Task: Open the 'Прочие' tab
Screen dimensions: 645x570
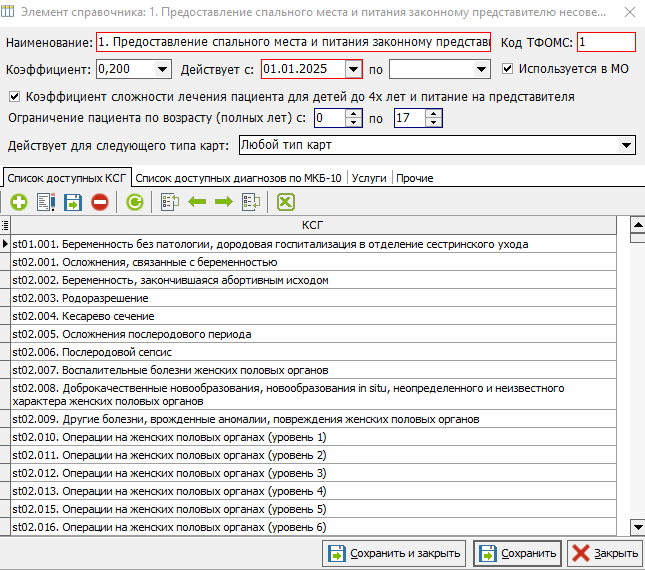Action: [x=414, y=178]
